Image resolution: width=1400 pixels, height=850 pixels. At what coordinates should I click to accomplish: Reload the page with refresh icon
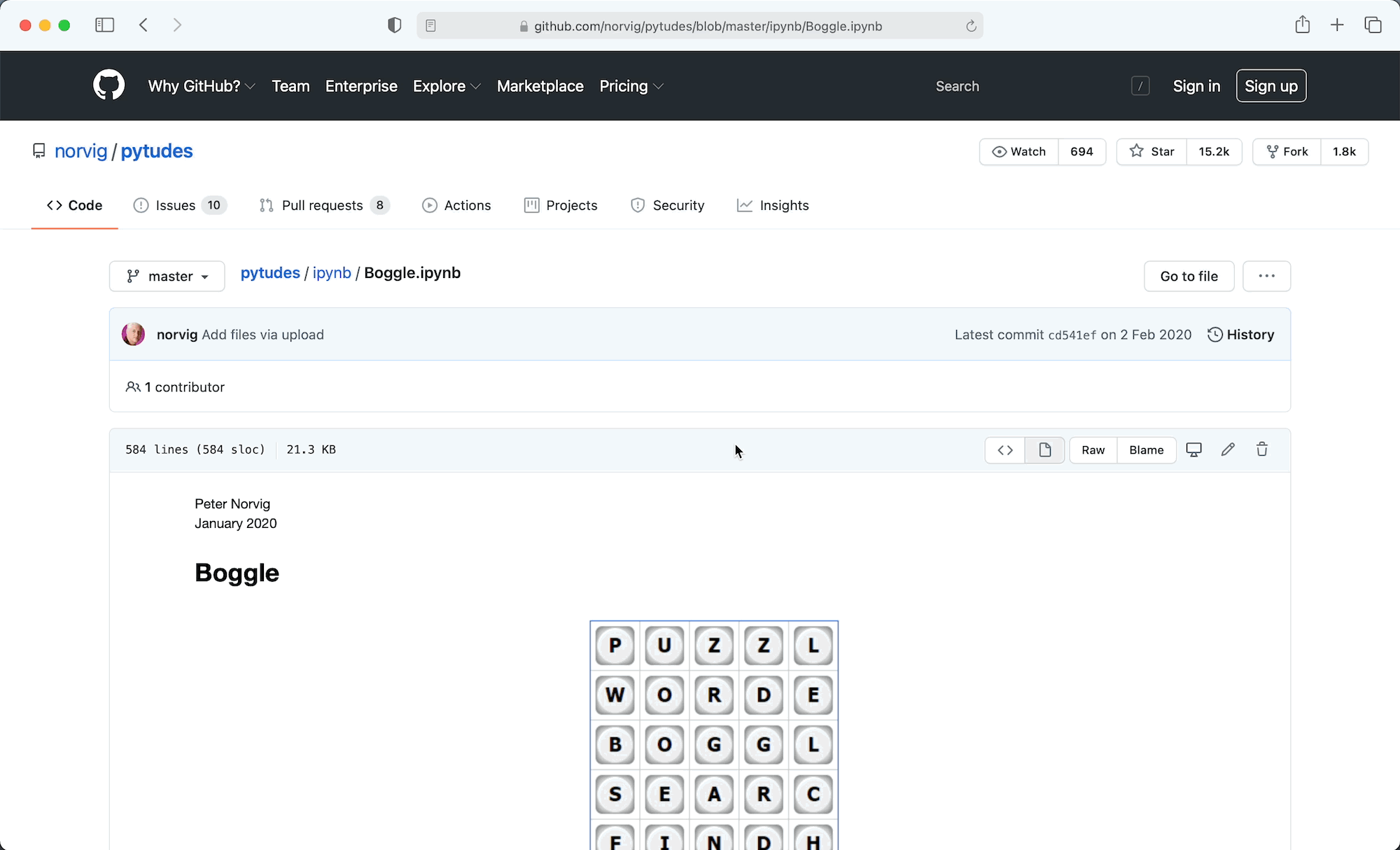971,26
